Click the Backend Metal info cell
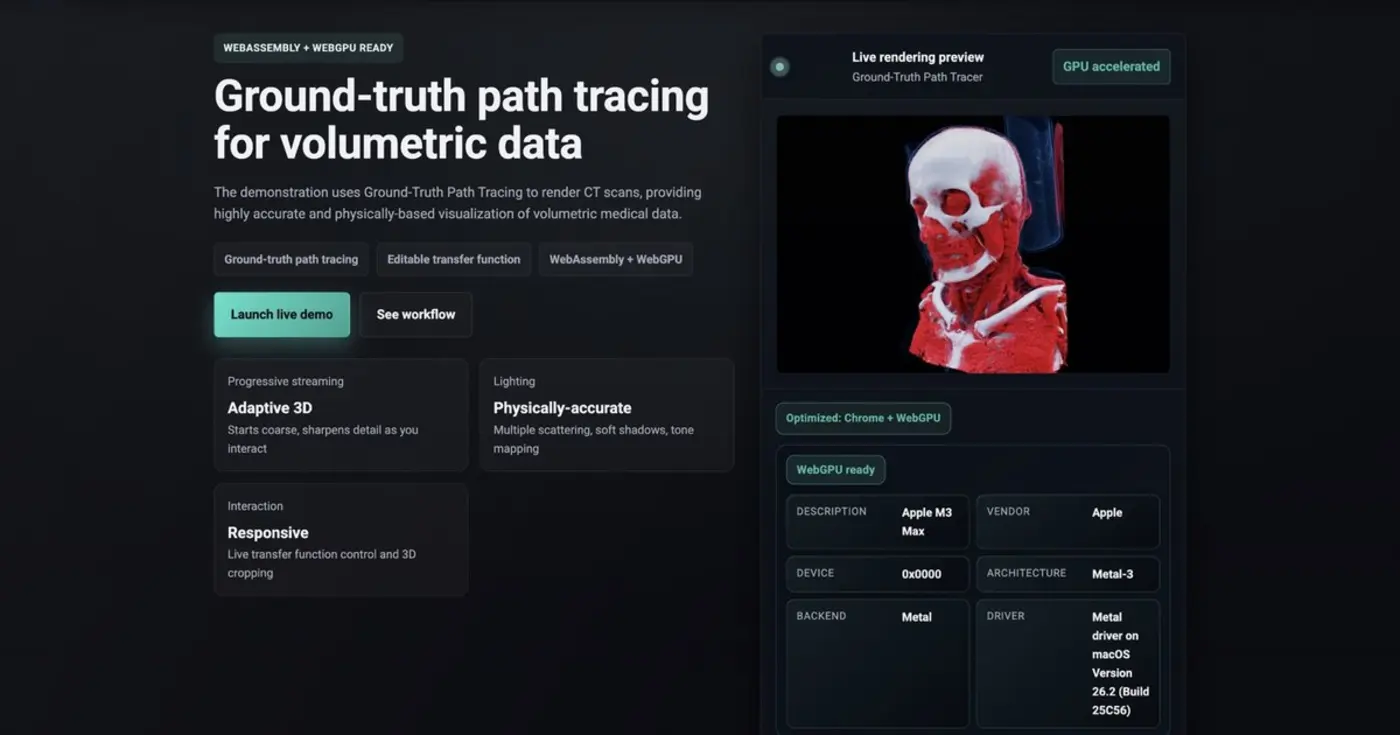 [x=877, y=663]
